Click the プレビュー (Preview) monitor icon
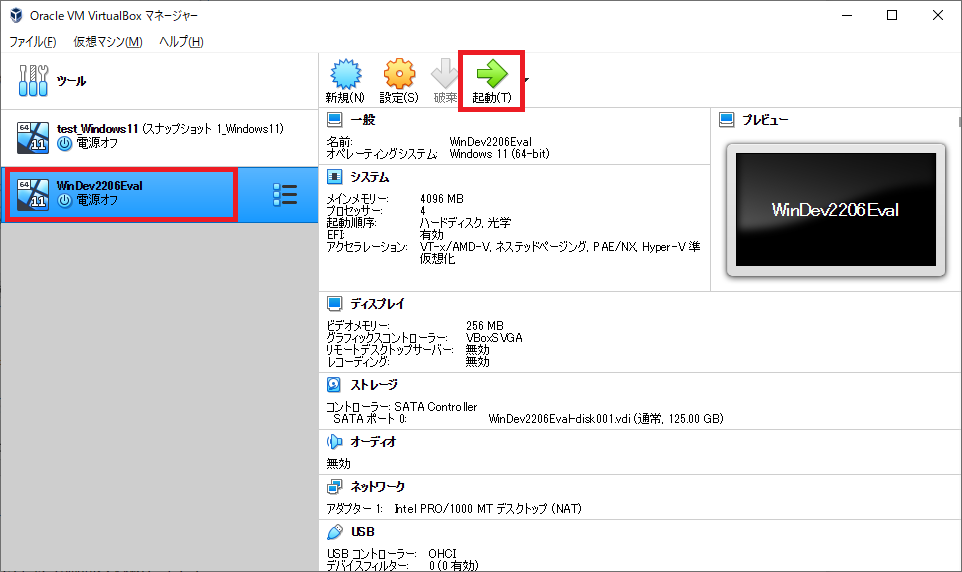This screenshot has height=572, width=962. tap(726, 120)
